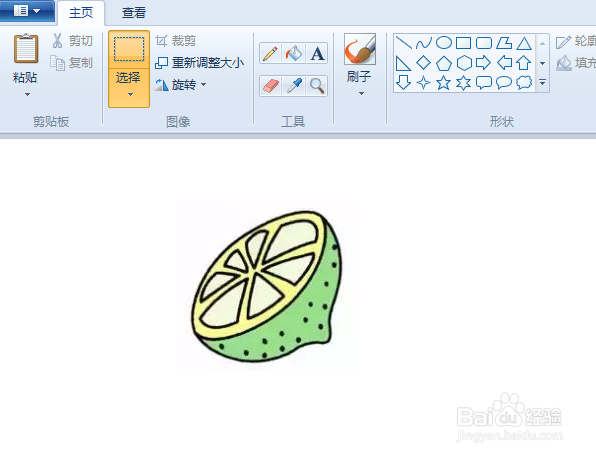Expand the 刷子 brush type dropdown

tap(361, 93)
